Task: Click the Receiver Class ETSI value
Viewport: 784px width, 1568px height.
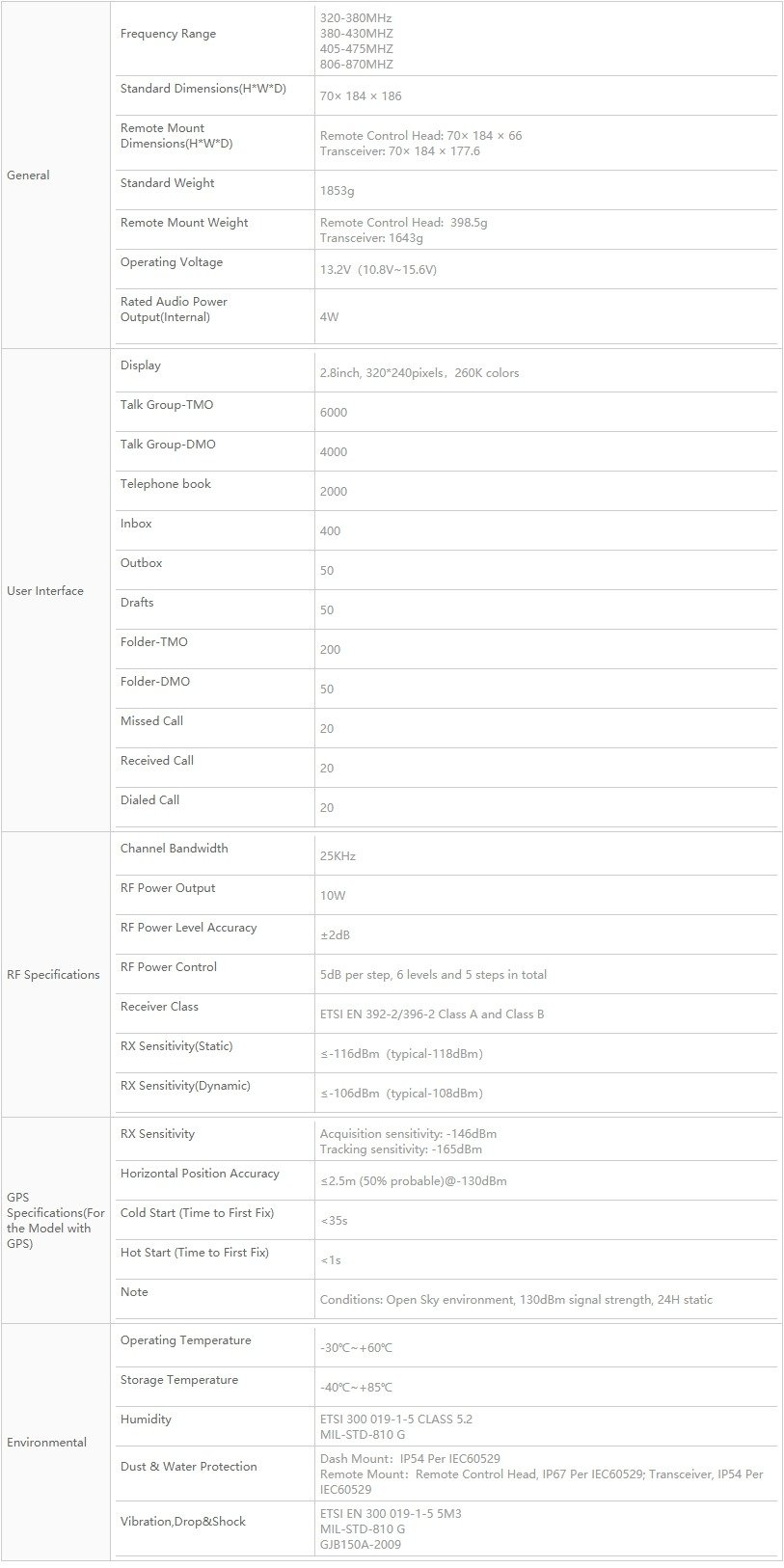Action: 432,1014
